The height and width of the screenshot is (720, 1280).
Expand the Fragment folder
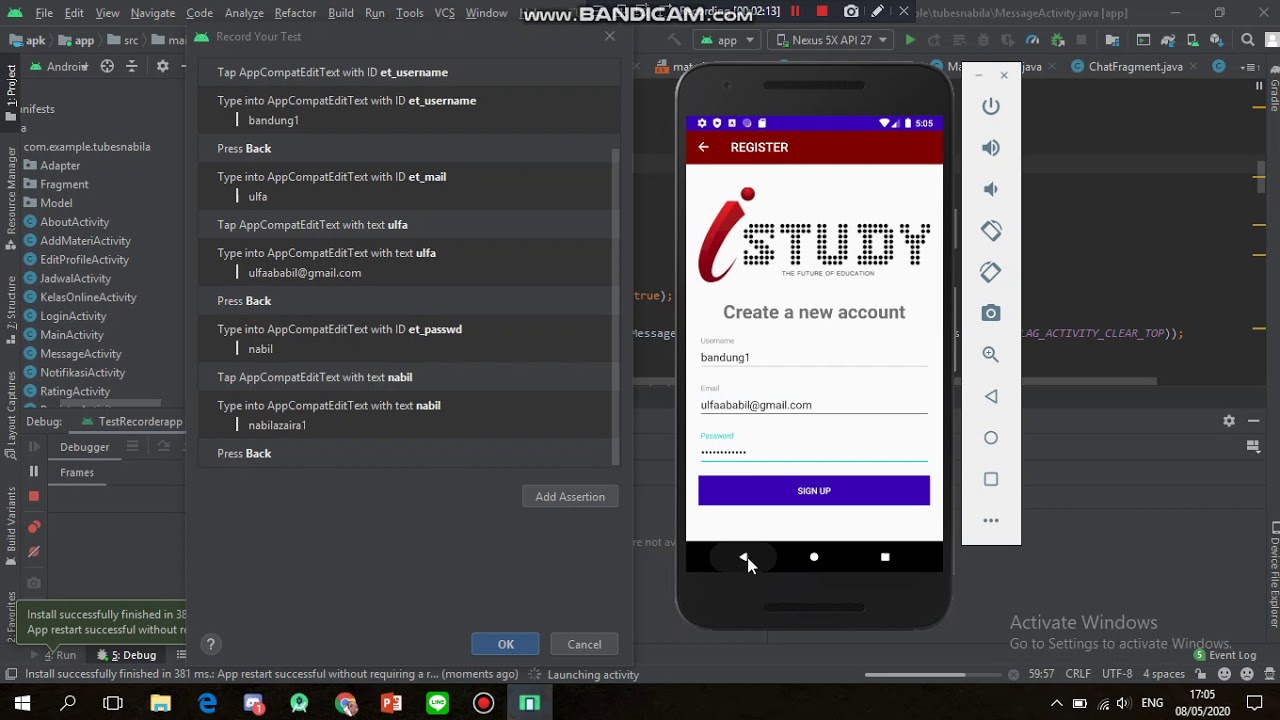point(64,184)
